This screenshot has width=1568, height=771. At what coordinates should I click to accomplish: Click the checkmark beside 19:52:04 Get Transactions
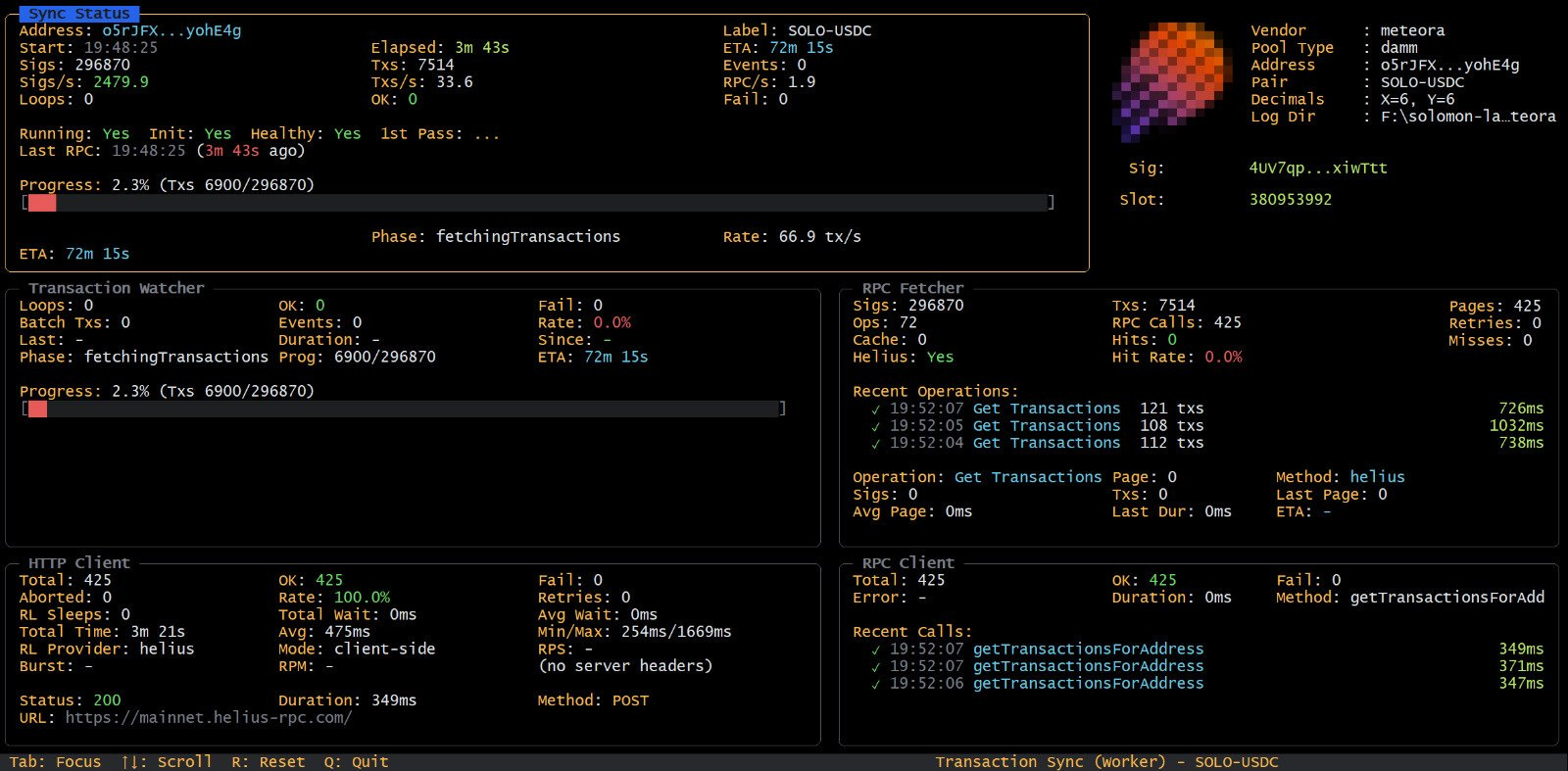pyautogui.click(x=875, y=444)
